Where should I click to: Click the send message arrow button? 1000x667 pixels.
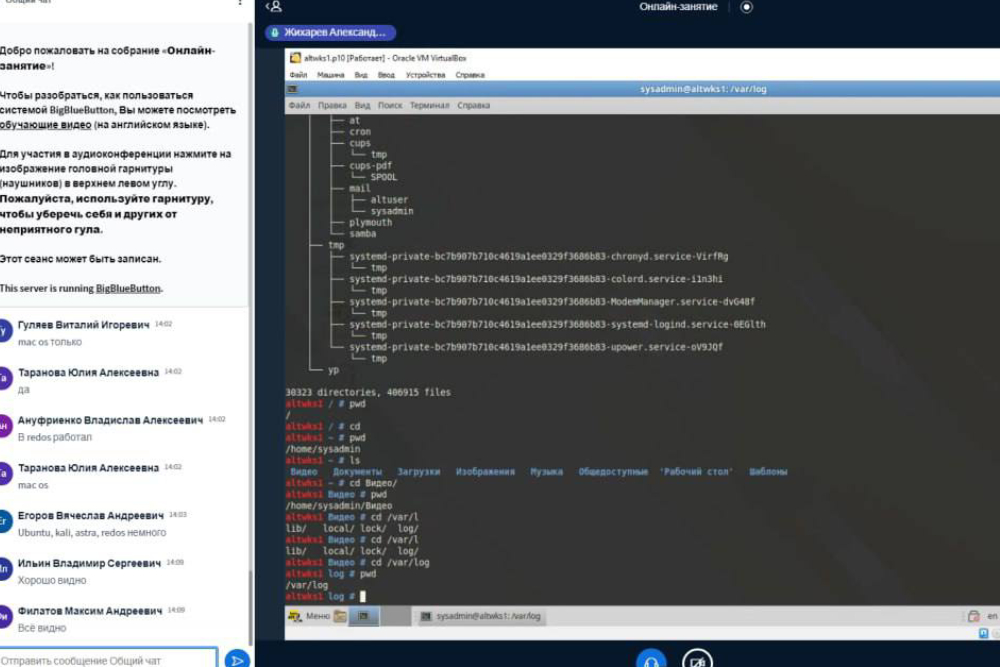[x=236, y=659]
